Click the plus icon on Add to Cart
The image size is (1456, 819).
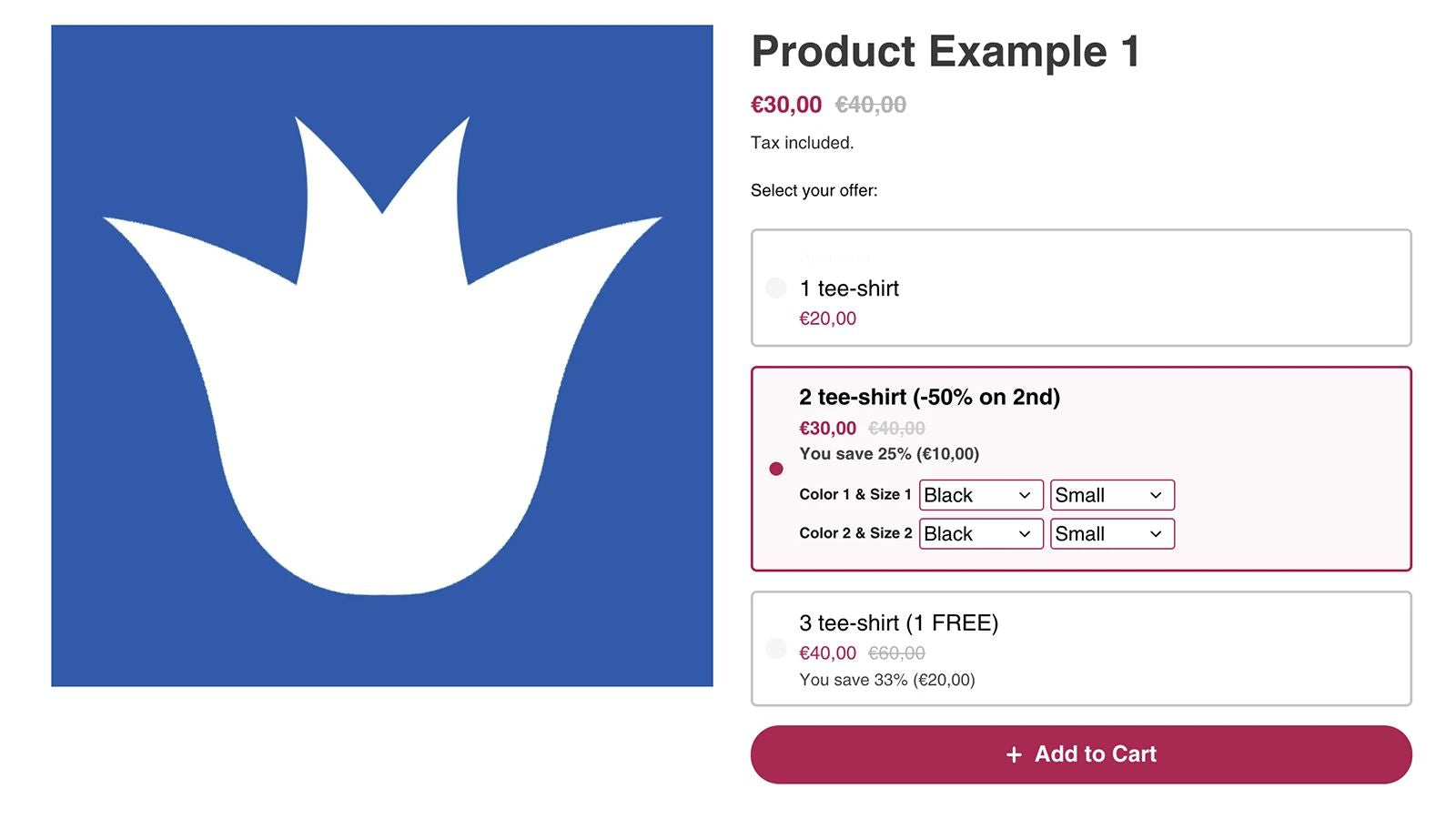1014,754
